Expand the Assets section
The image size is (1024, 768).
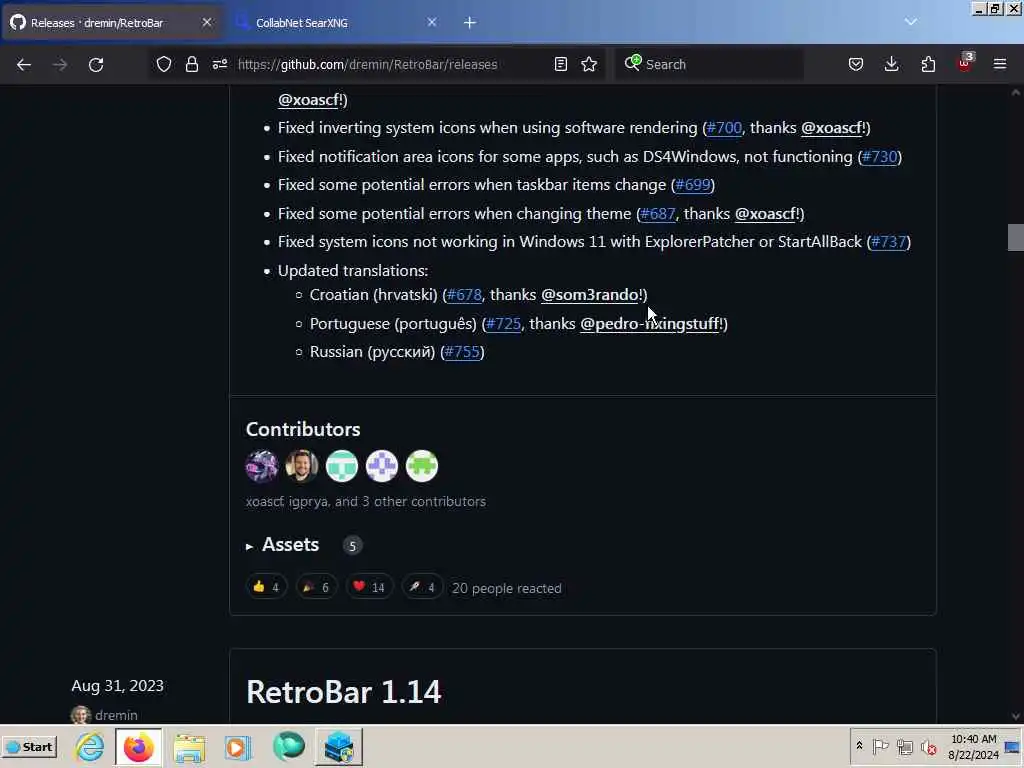coord(291,545)
